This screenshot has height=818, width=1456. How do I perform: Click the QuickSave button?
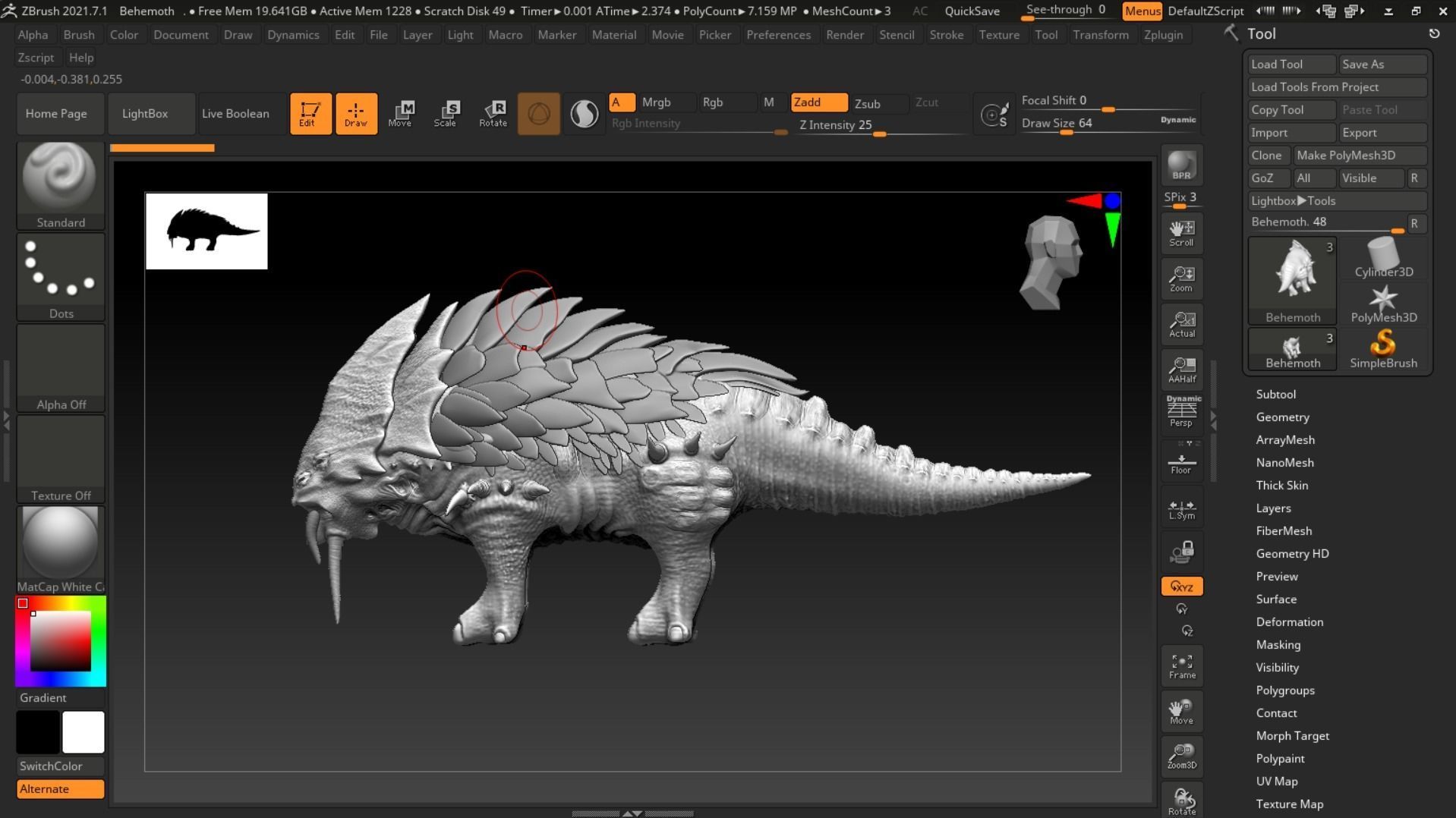(x=972, y=11)
